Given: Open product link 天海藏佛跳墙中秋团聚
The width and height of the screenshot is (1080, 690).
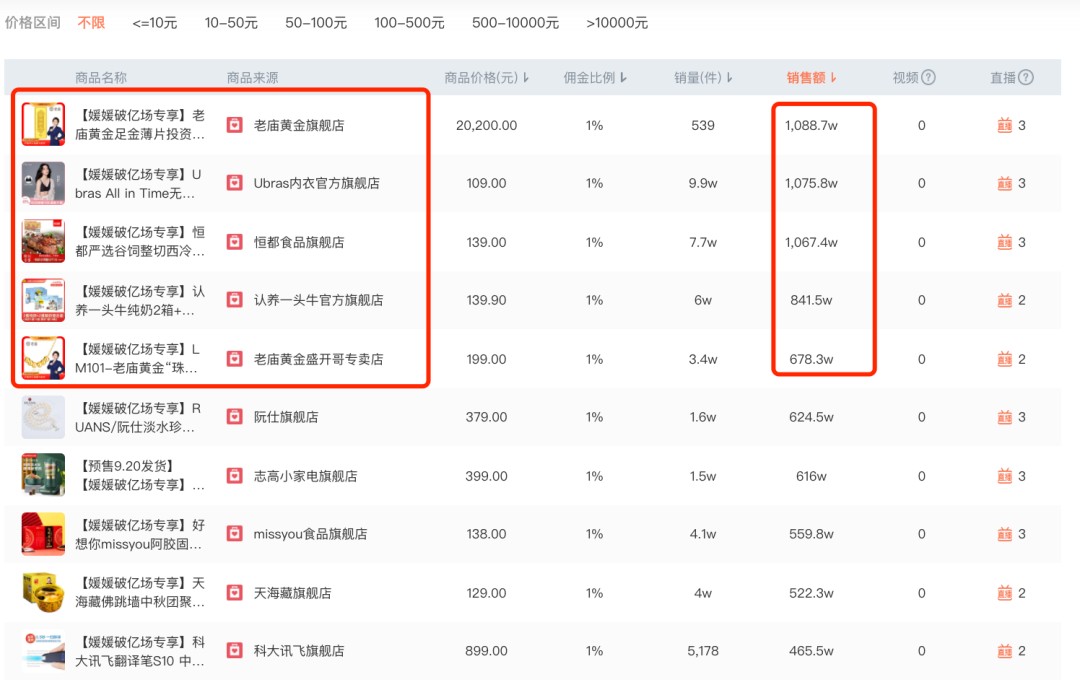Looking at the screenshot, I should pyautogui.click(x=140, y=593).
